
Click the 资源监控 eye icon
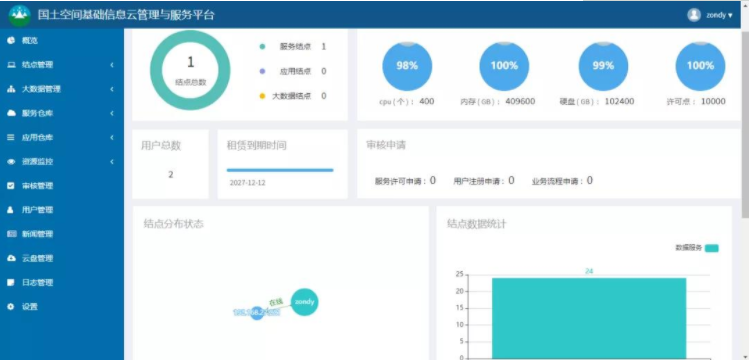(11, 162)
